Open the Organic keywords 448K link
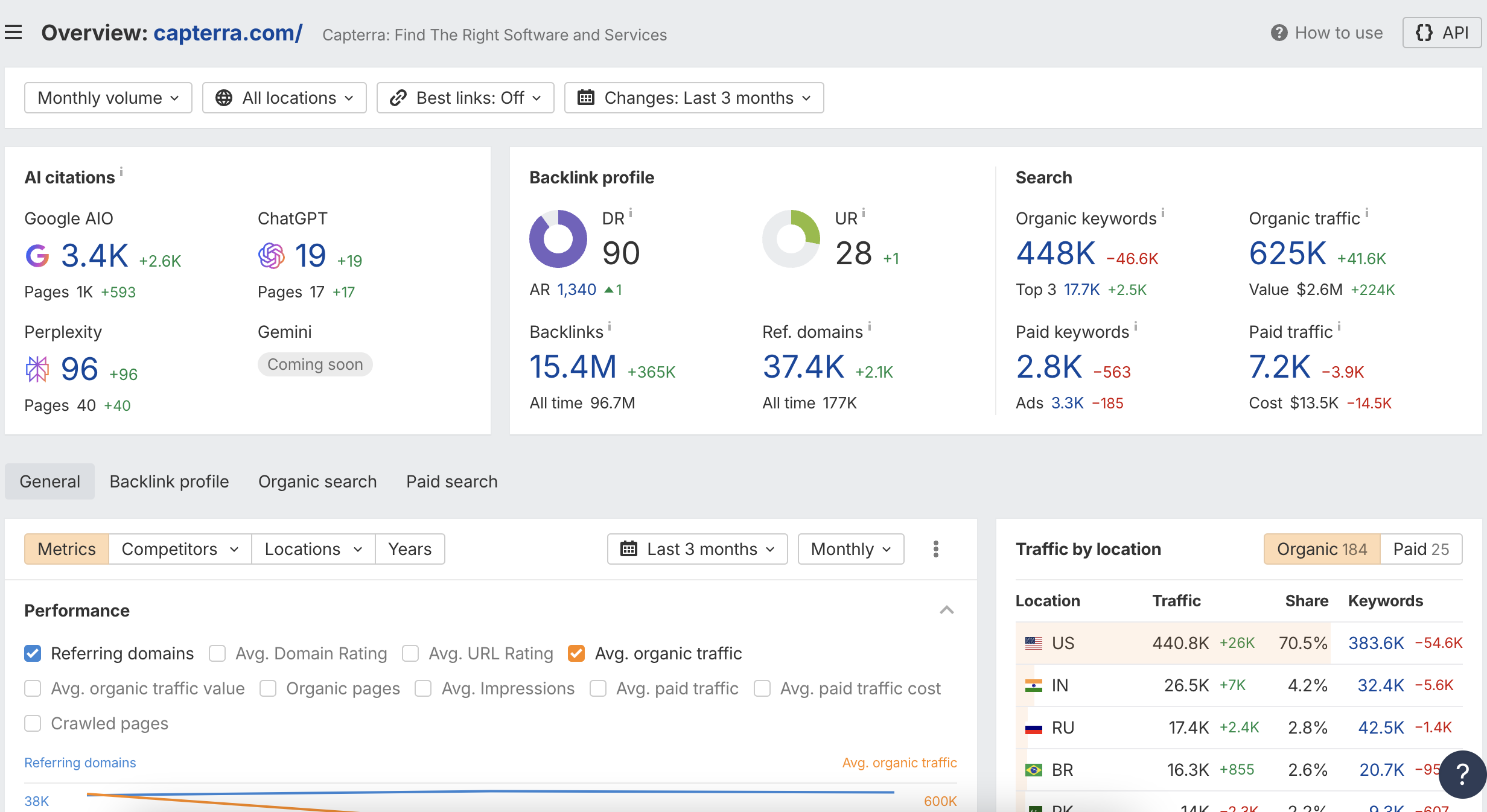The width and height of the screenshot is (1487, 812). pos(1056,253)
